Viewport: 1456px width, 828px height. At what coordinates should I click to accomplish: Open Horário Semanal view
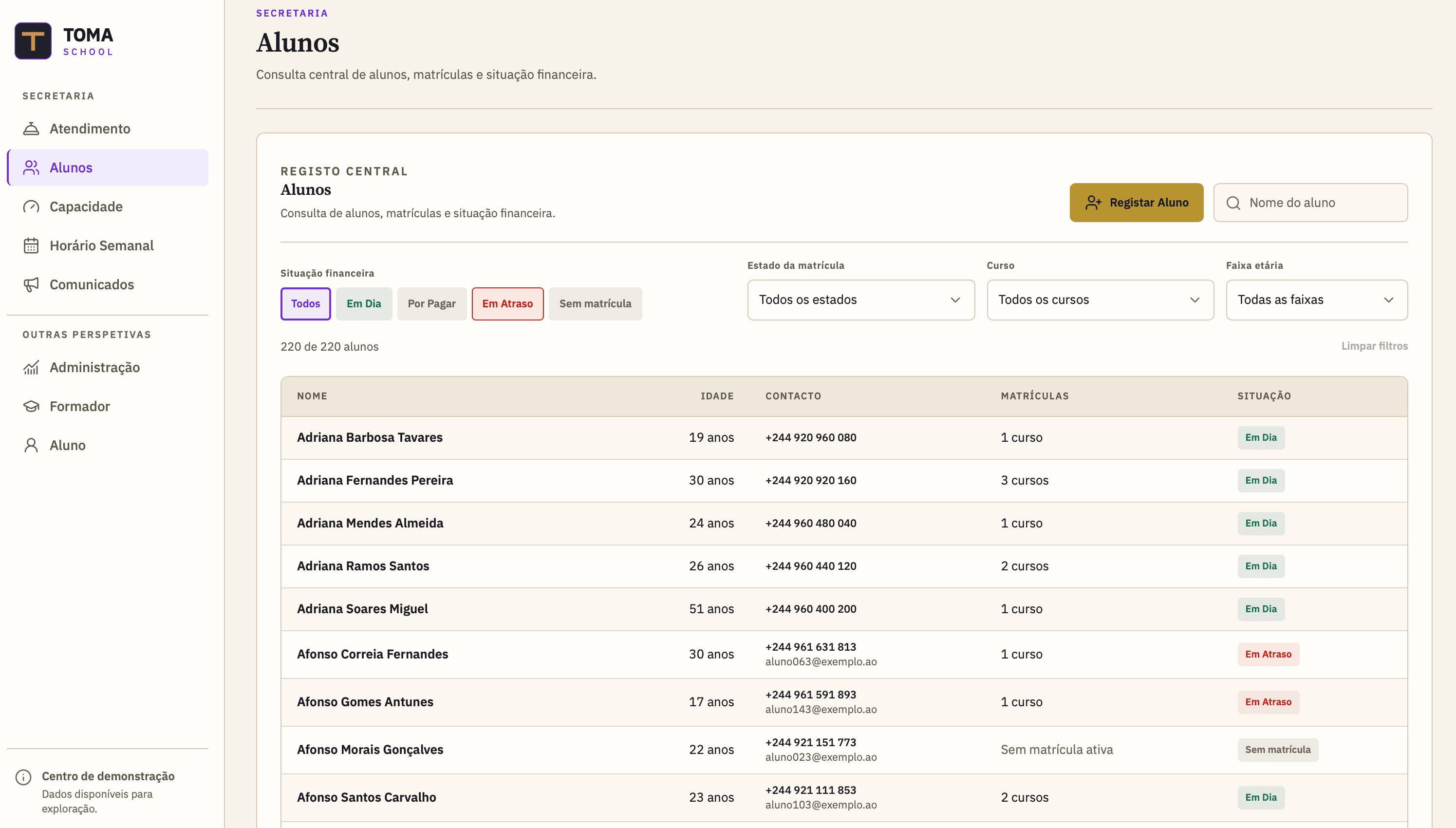point(108,245)
